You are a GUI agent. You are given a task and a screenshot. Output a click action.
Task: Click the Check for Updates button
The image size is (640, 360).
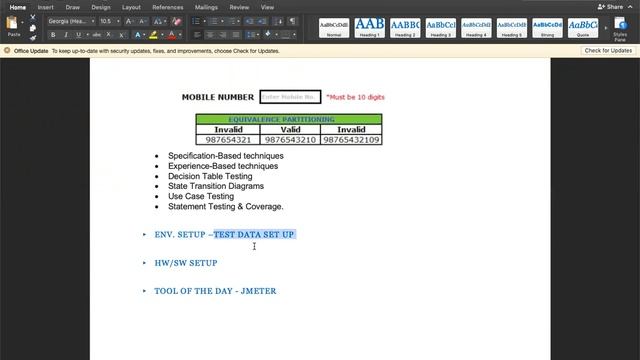coord(608,51)
